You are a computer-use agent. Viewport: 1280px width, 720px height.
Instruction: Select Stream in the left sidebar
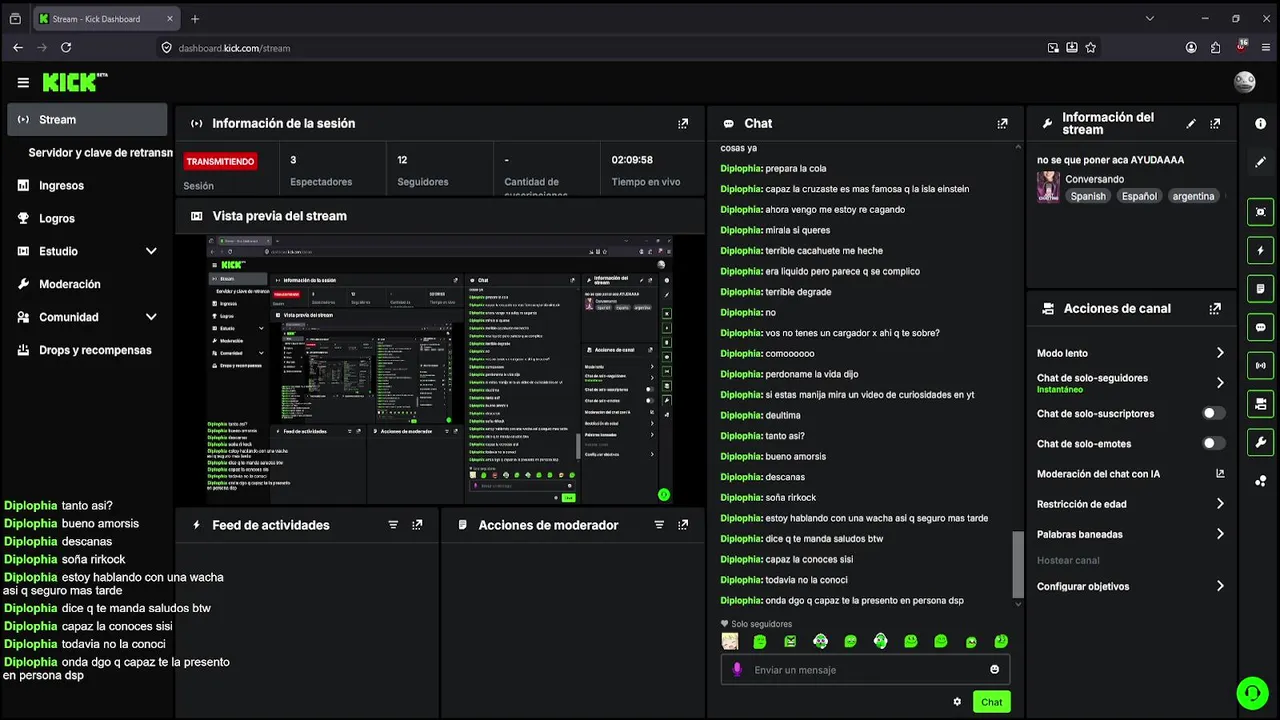(87, 120)
